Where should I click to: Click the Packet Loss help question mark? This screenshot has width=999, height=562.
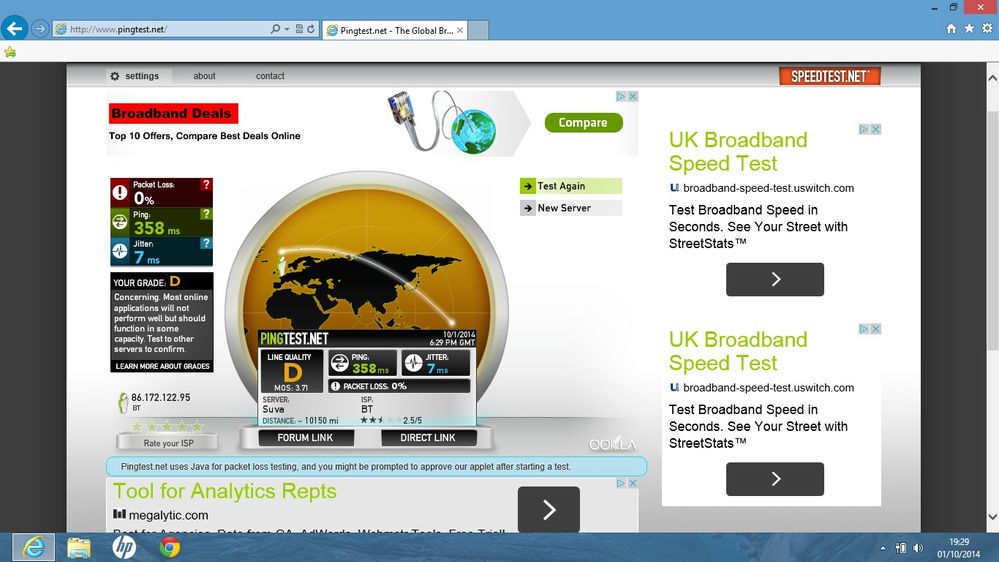206,185
